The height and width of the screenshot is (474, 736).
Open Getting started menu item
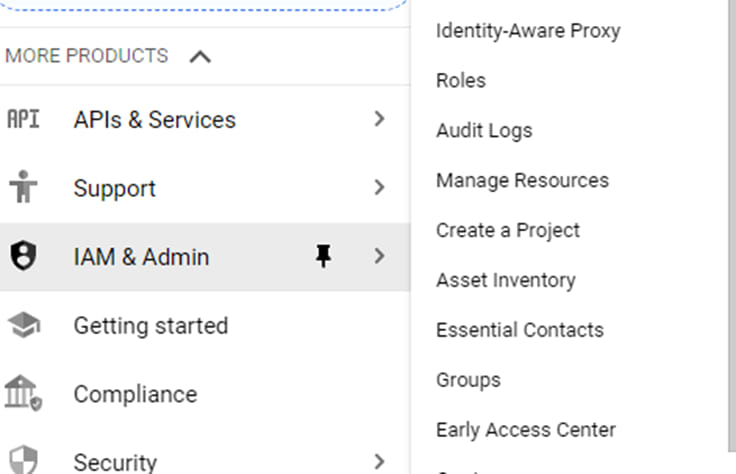tap(205, 325)
